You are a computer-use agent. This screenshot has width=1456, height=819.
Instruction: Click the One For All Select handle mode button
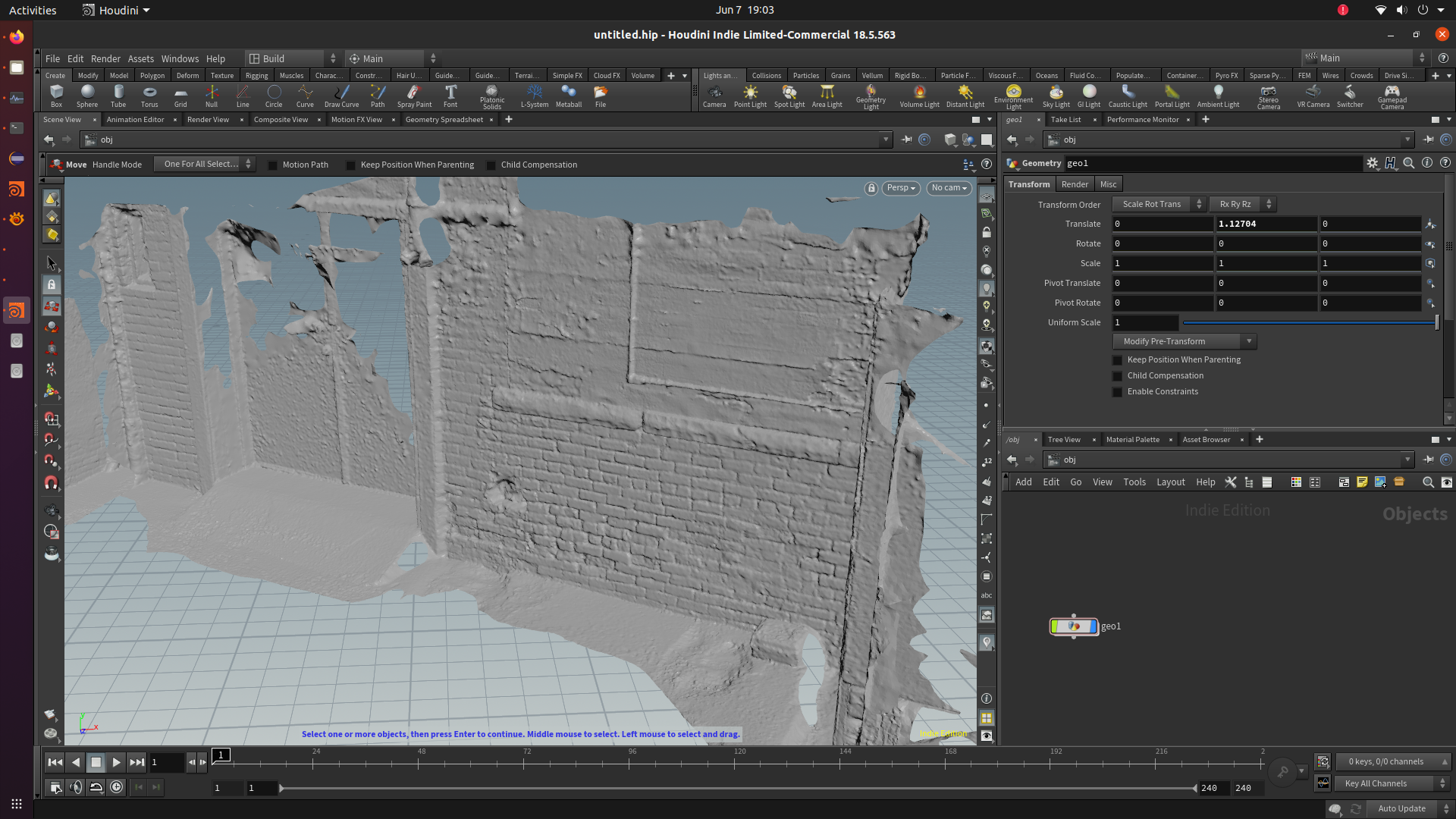coord(200,164)
